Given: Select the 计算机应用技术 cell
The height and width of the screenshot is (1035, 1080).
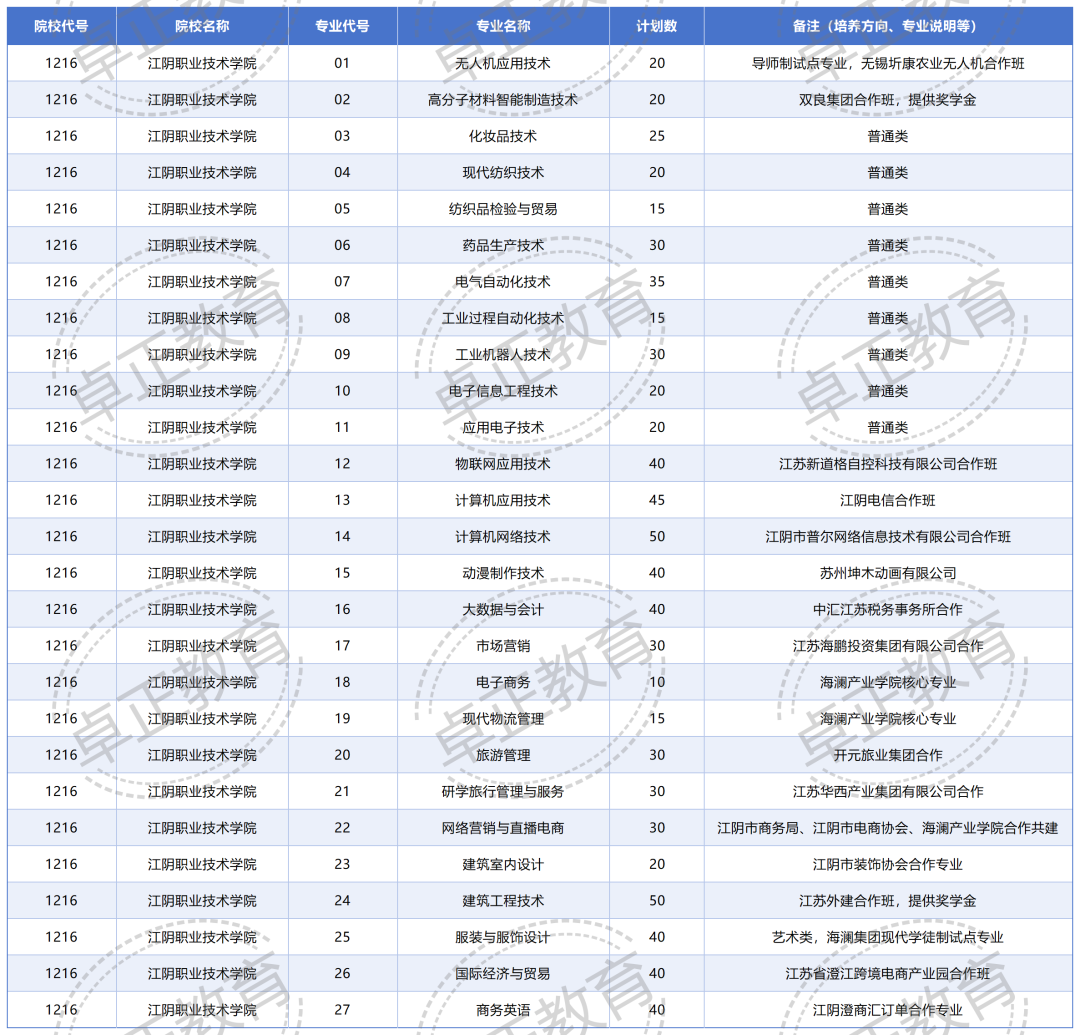Looking at the screenshot, I should click(x=503, y=501).
